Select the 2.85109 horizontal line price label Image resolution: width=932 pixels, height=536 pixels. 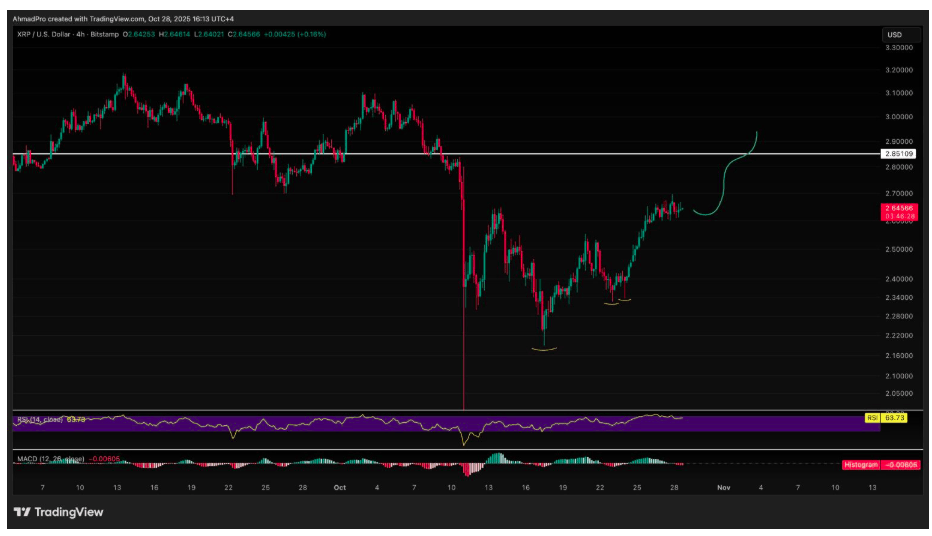tap(899, 153)
